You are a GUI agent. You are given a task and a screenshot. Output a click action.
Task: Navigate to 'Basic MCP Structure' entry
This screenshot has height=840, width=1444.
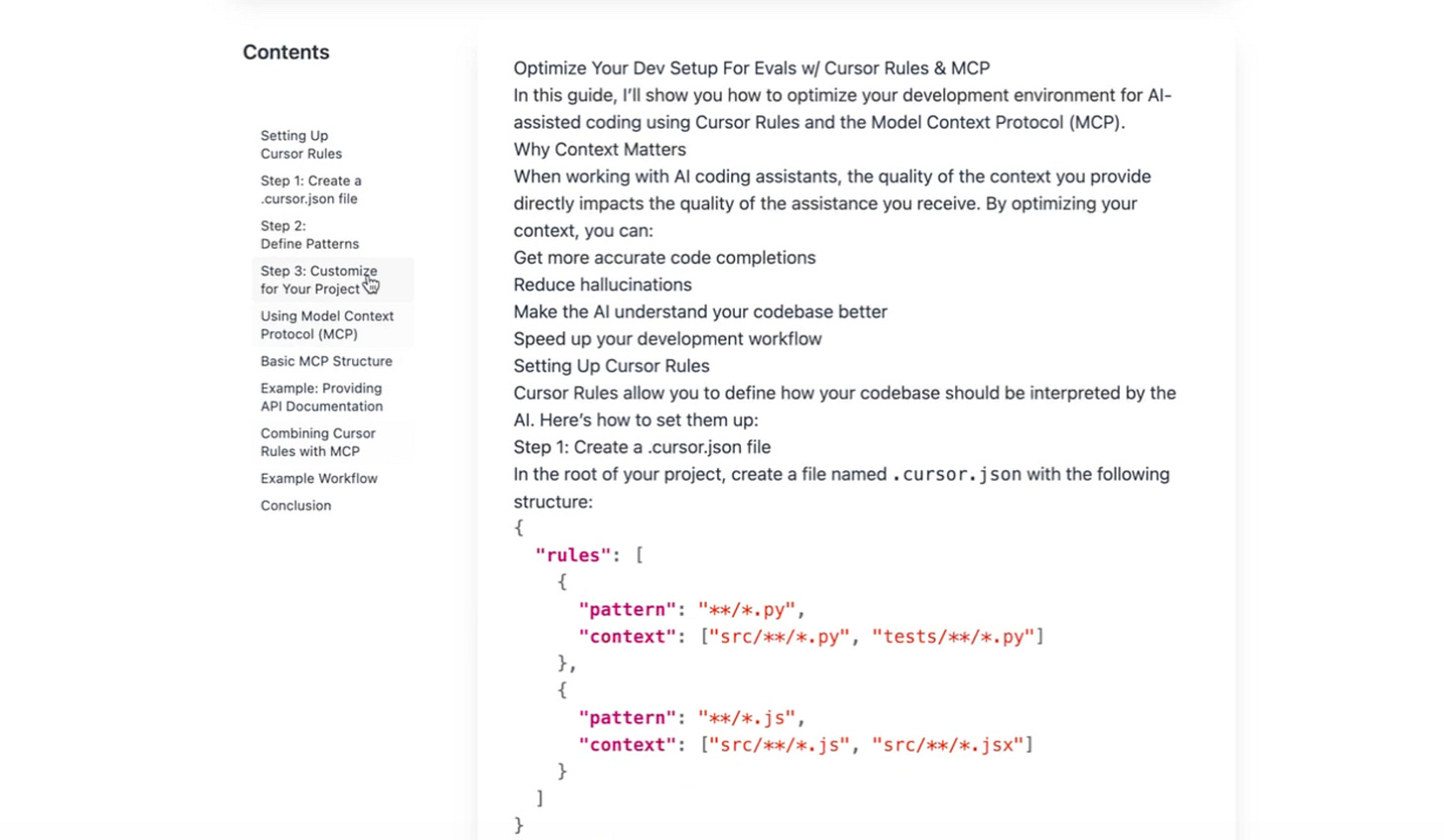(x=326, y=361)
